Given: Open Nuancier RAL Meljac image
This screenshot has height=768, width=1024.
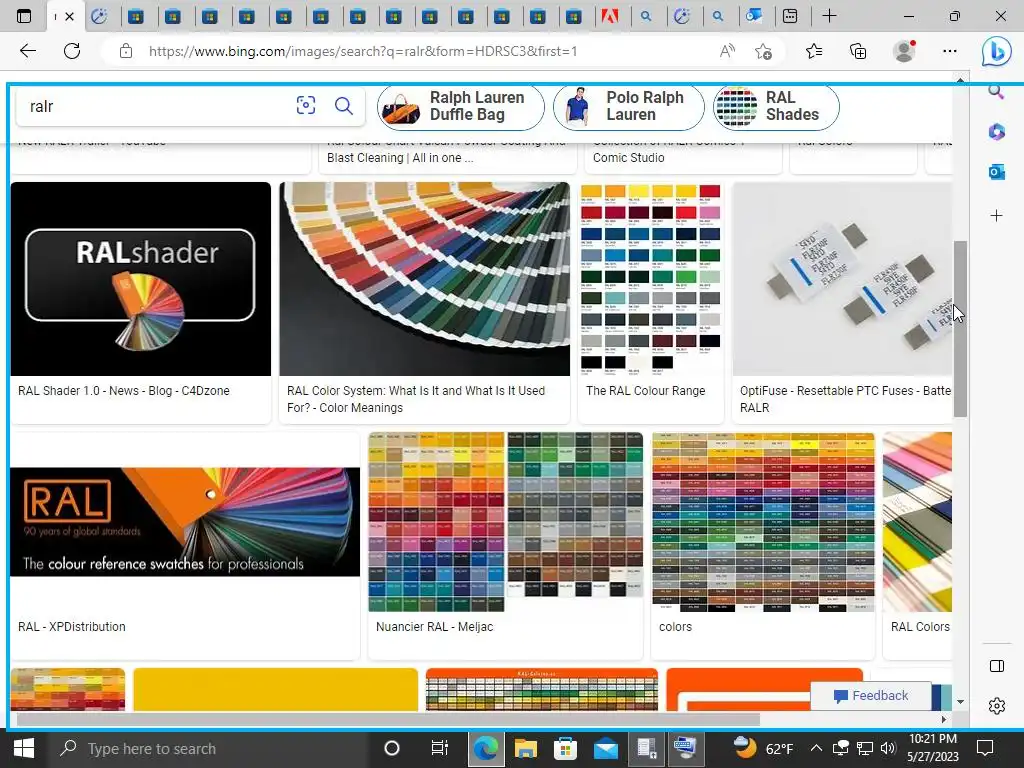Looking at the screenshot, I should (x=505, y=522).
